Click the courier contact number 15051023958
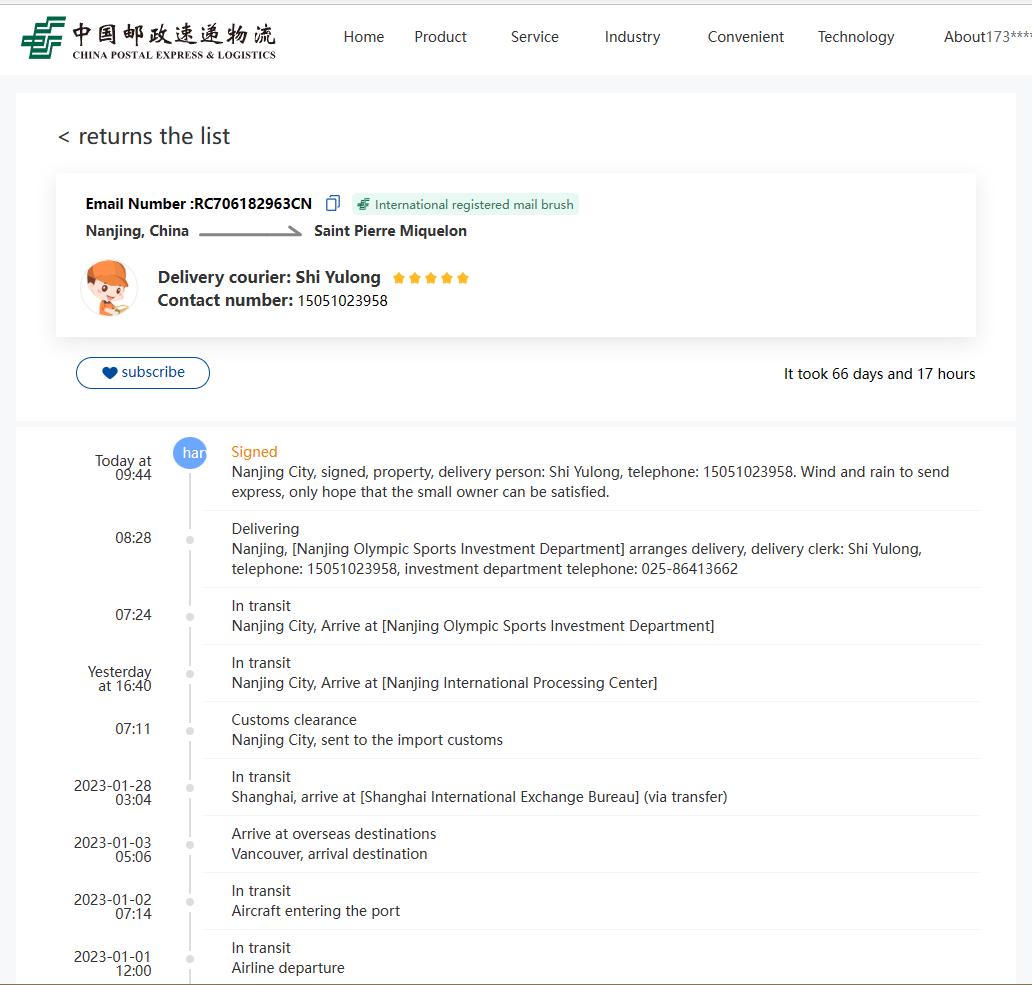Viewport: 1032px width, 985px height. tap(342, 301)
